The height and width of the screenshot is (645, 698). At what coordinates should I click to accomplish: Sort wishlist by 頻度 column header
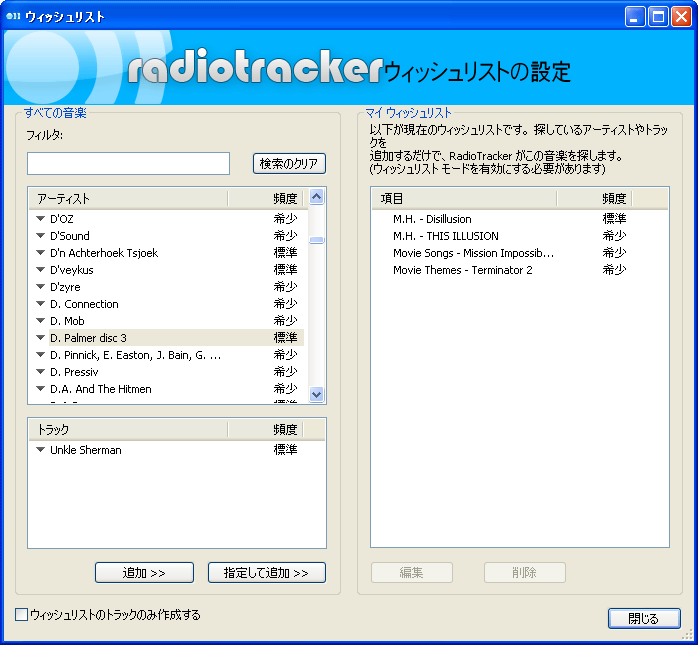point(594,199)
